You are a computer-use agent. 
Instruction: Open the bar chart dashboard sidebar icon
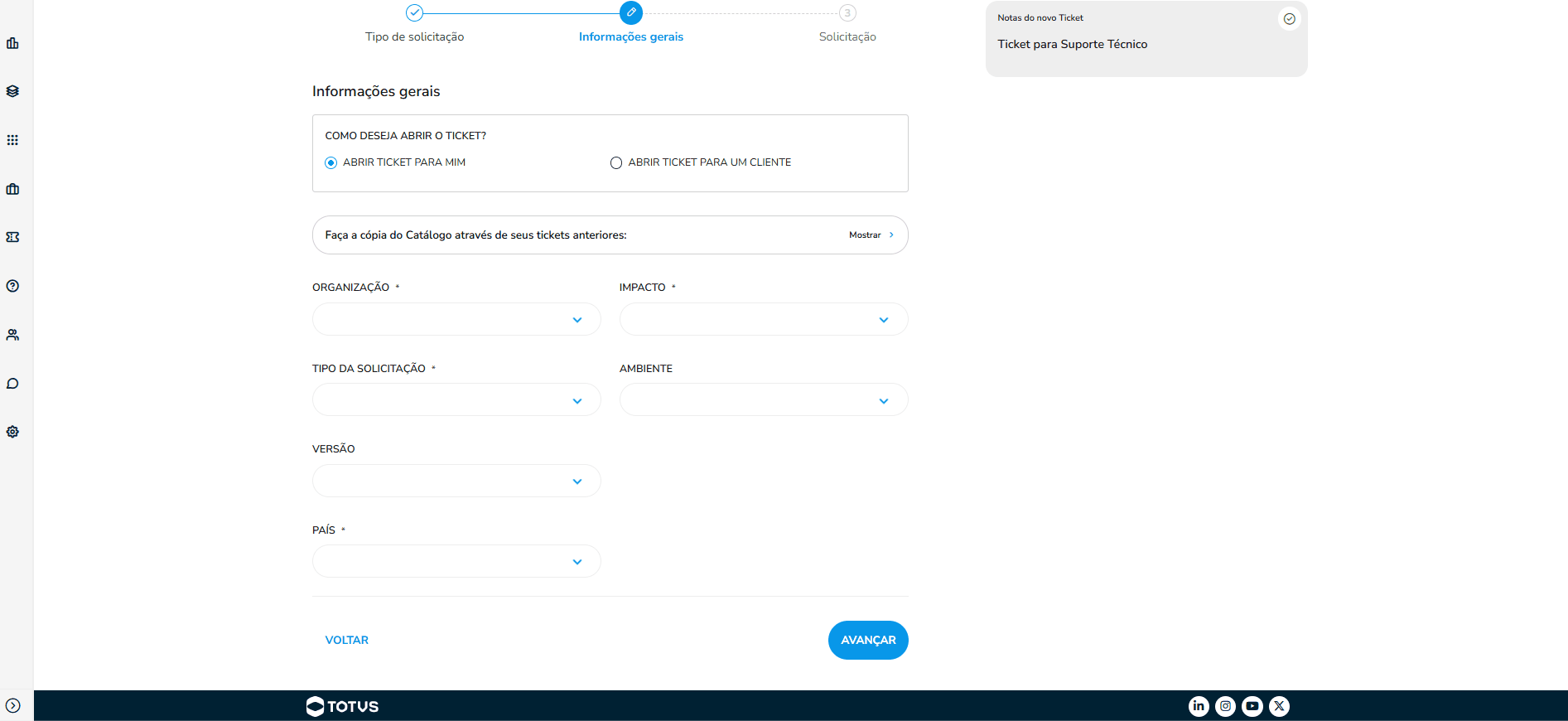[12, 43]
